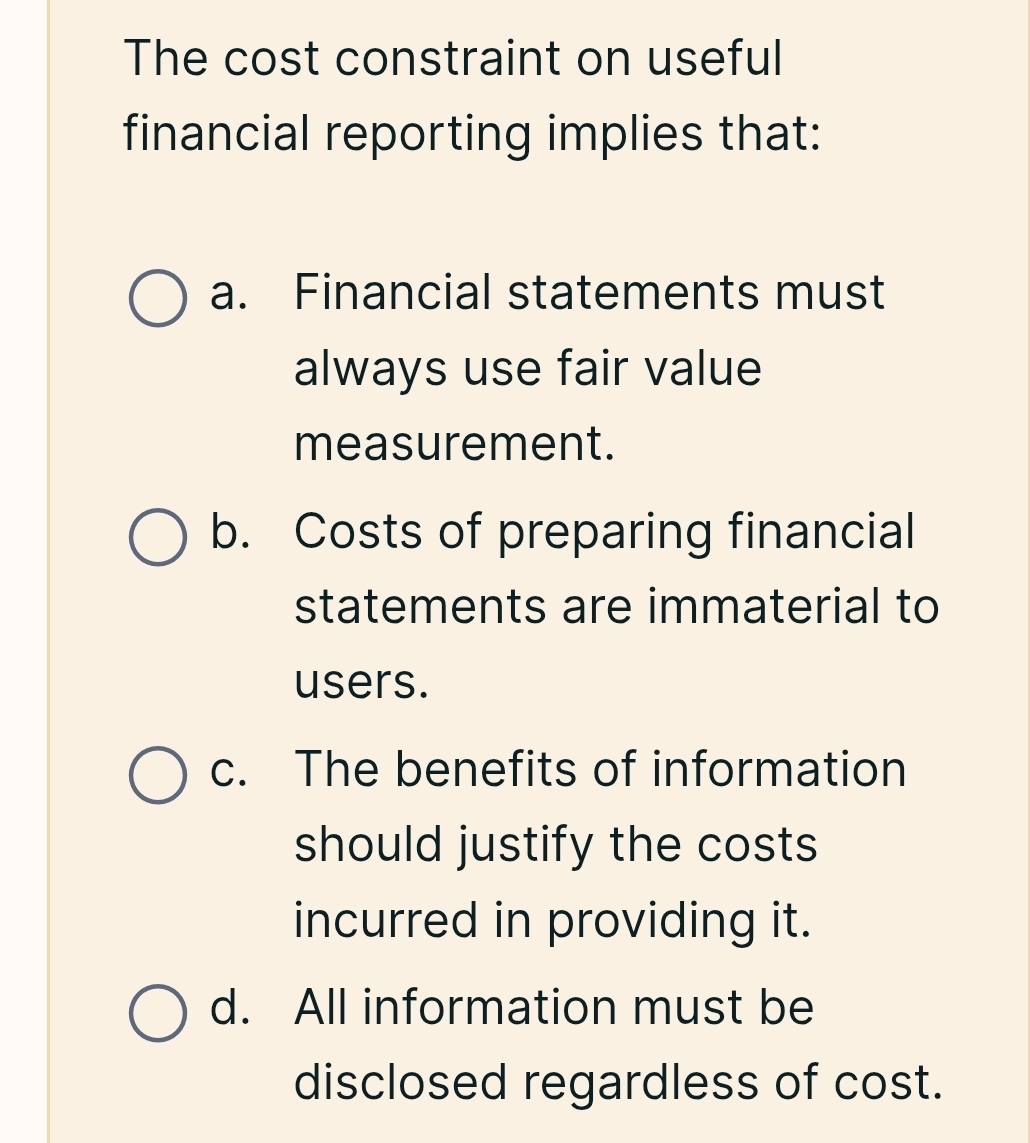The width and height of the screenshot is (1030, 1143).
Task: Click the "All information must be" answer text
Action: coord(554,1007)
